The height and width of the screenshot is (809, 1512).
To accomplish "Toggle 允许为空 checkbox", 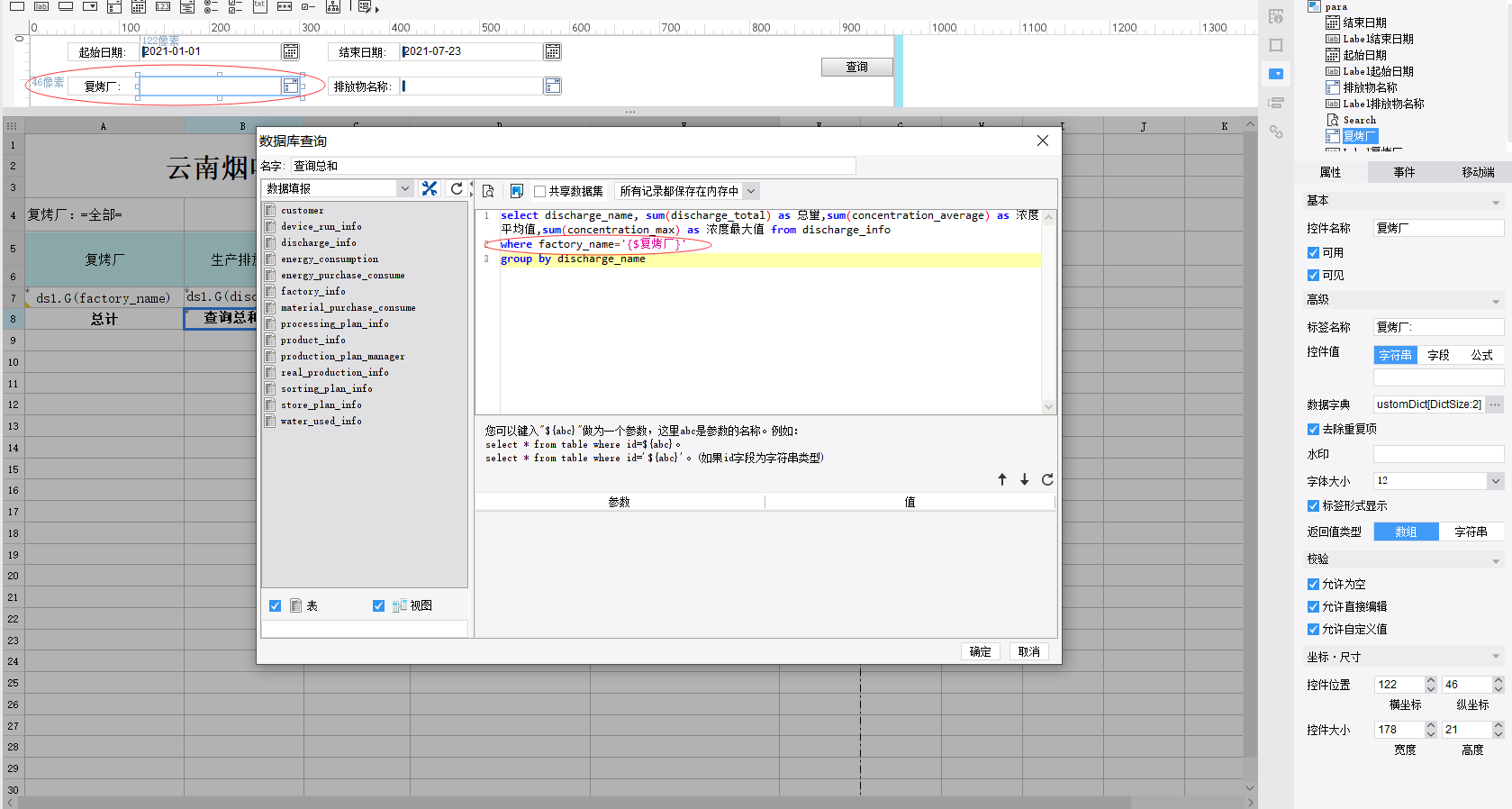I will pos(1313,584).
